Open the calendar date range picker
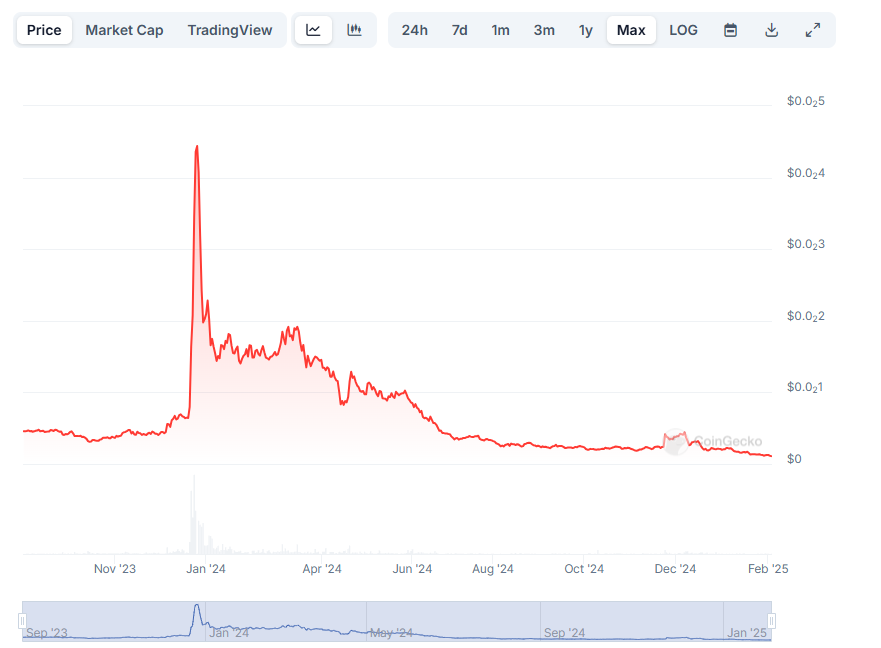Screen dimensions: 881x648 coord(730,30)
